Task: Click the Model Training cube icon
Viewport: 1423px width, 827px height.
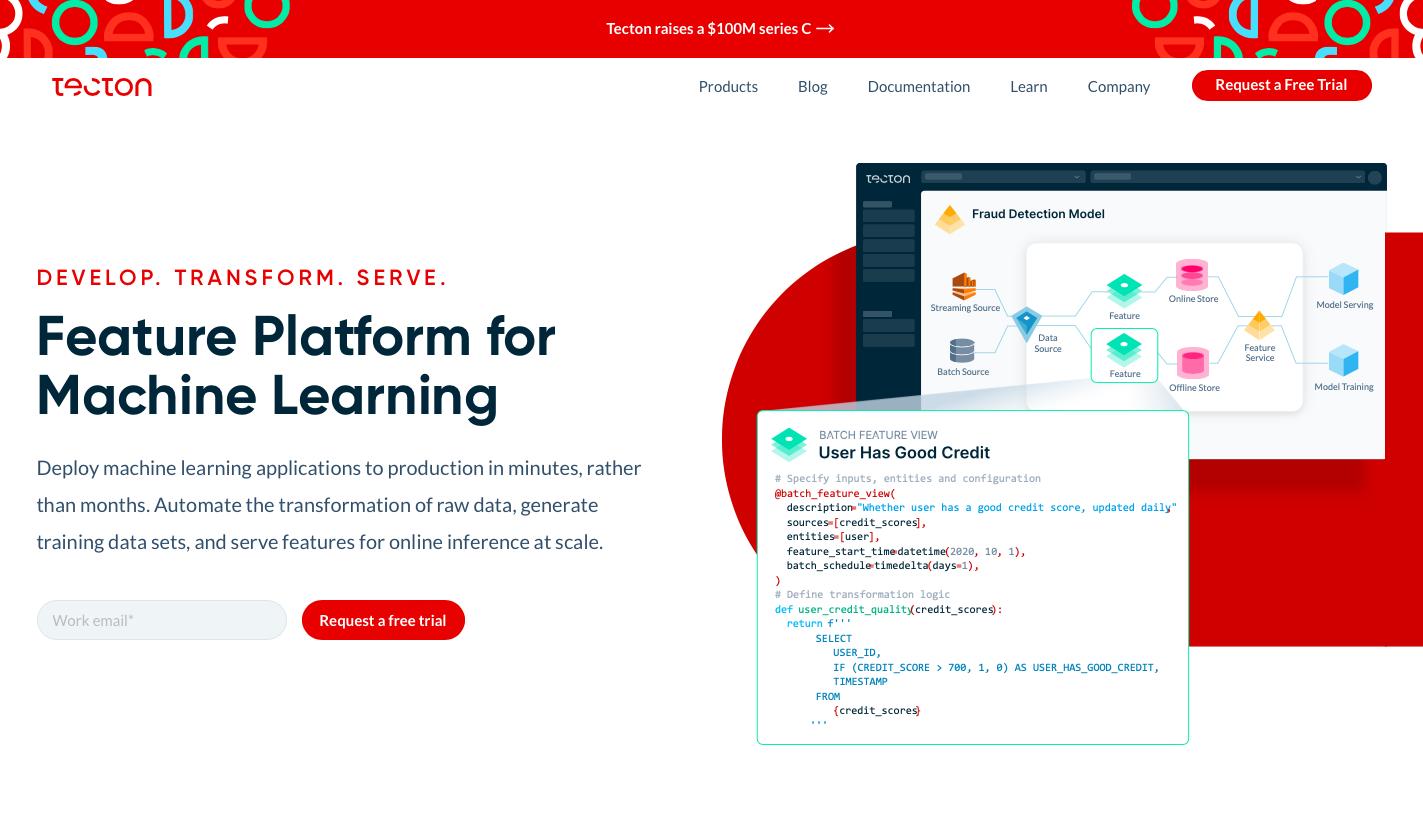Action: pyautogui.click(x=1343, y=361)
